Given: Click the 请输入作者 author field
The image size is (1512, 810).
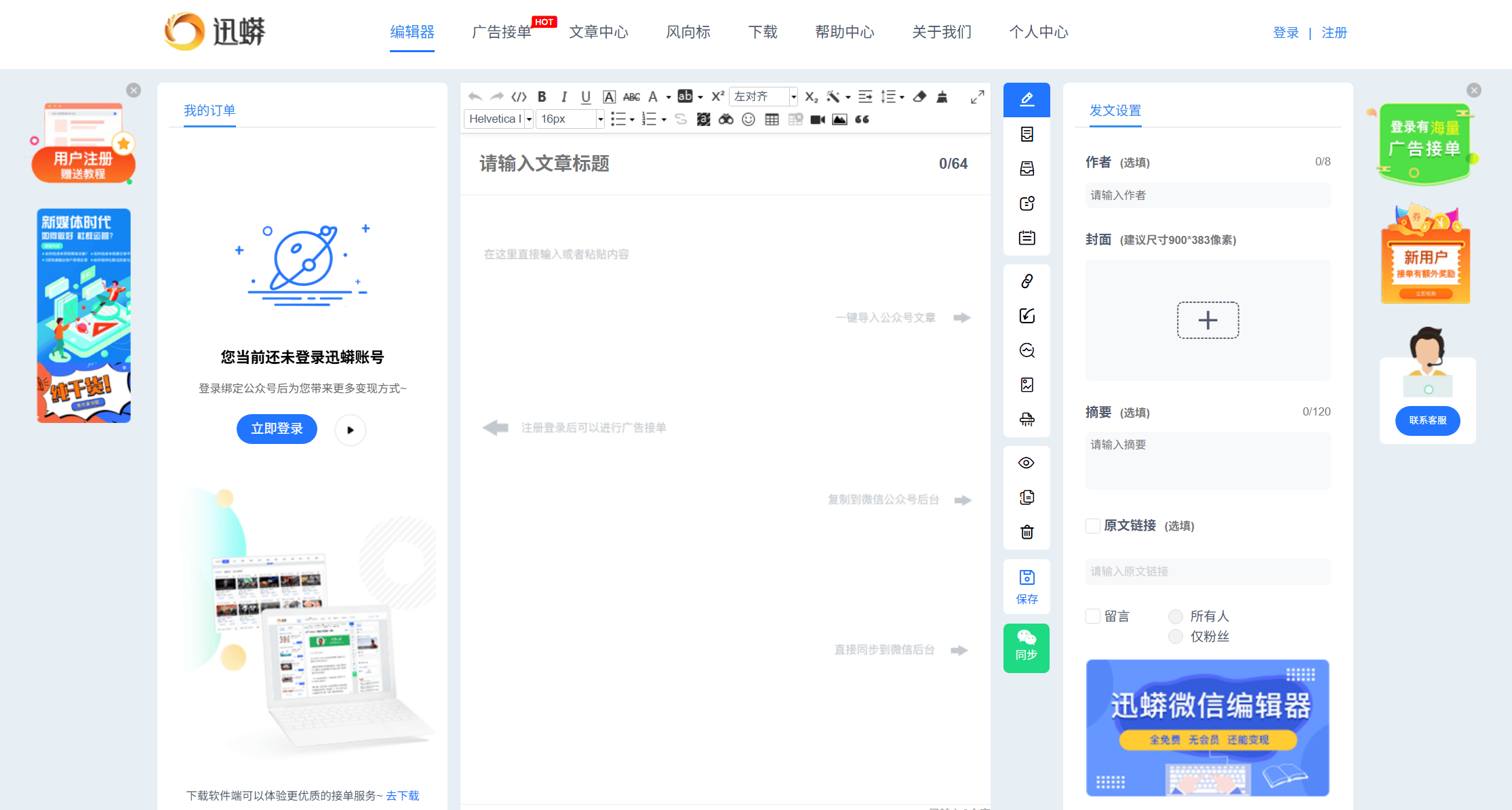Looking at the screenshot, I should pos(1208,195).
